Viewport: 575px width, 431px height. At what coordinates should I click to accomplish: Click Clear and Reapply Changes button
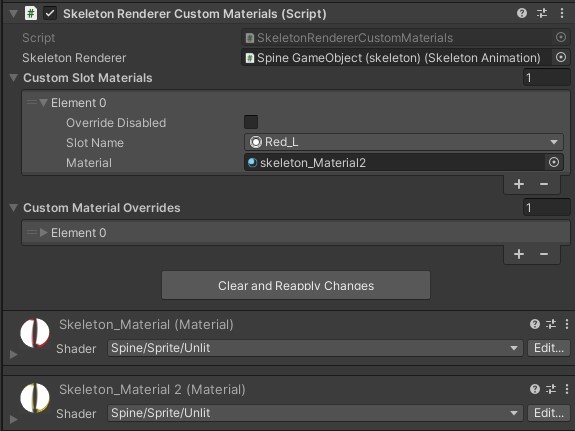[296, 285]
